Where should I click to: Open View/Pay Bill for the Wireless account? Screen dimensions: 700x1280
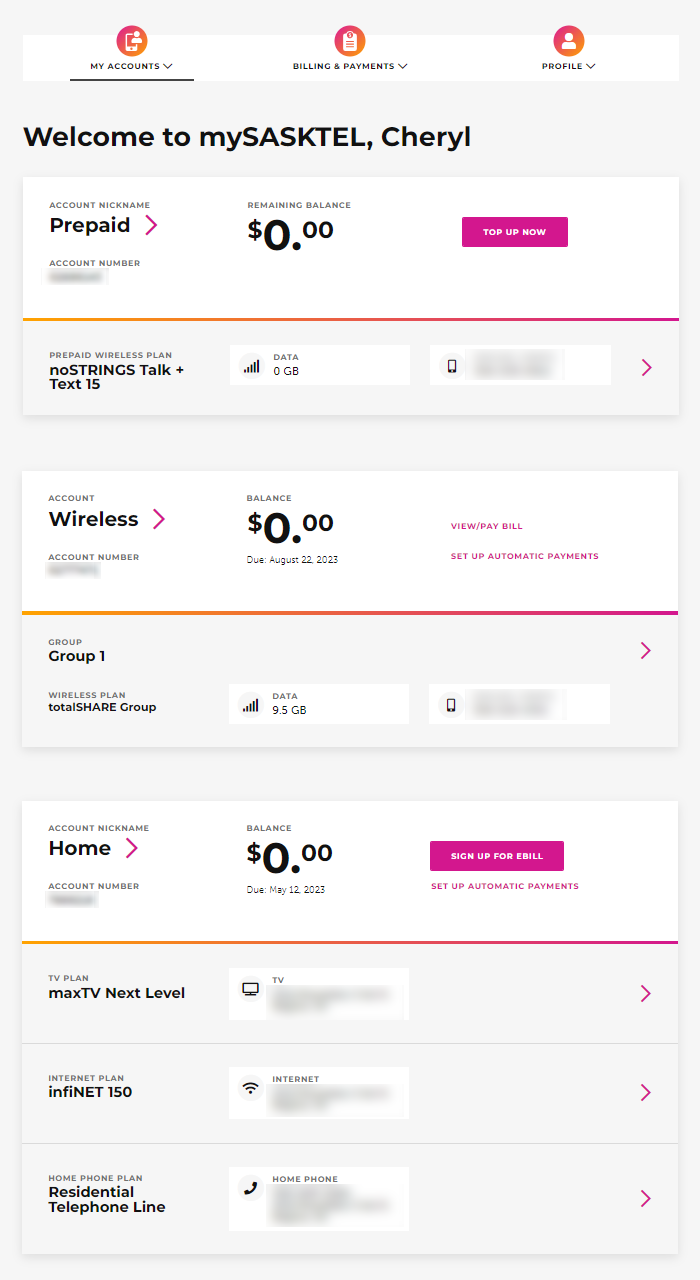coord(487,525)
